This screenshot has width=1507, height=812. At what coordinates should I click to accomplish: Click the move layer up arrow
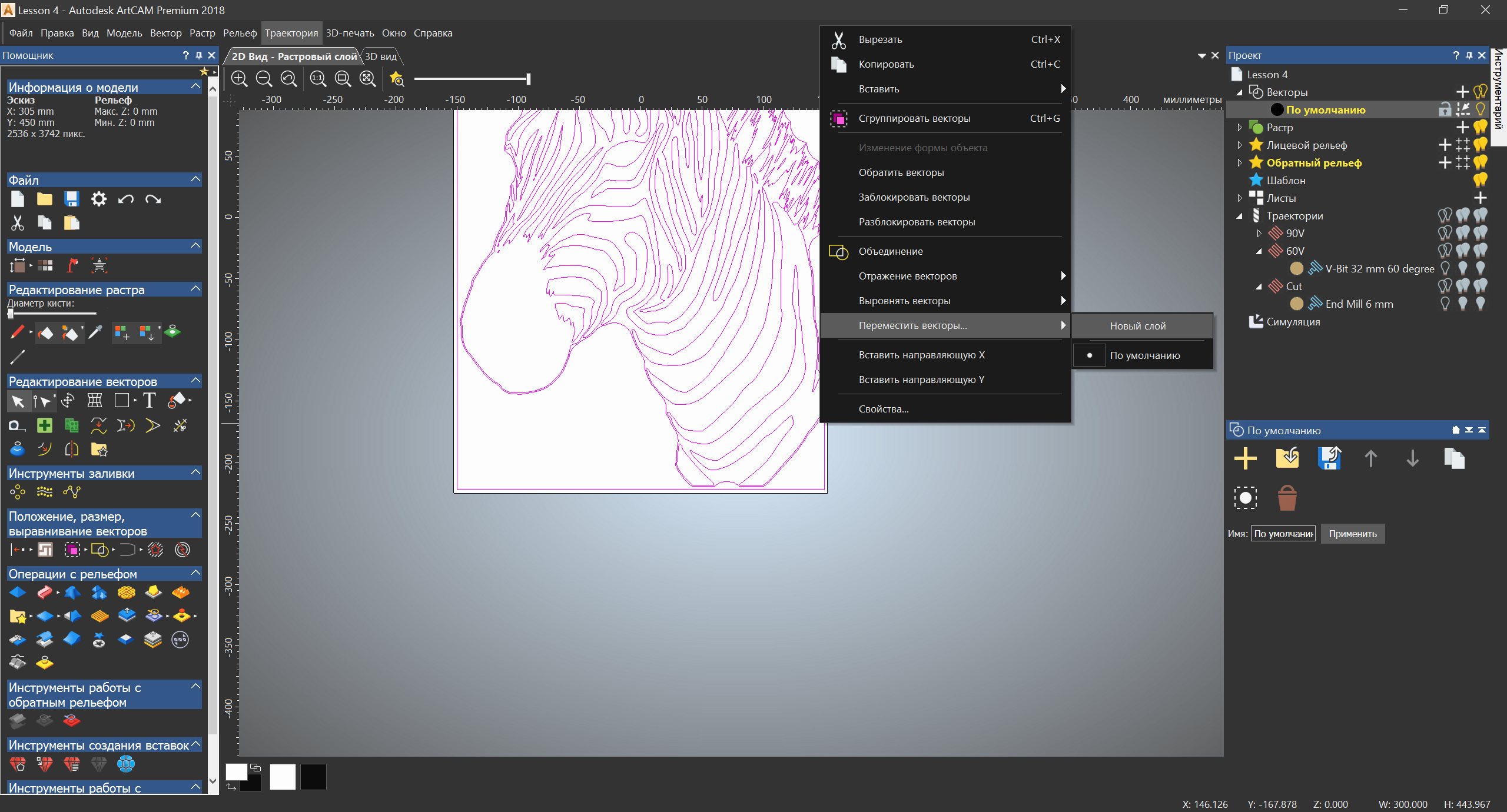(x=1370, y=458)
